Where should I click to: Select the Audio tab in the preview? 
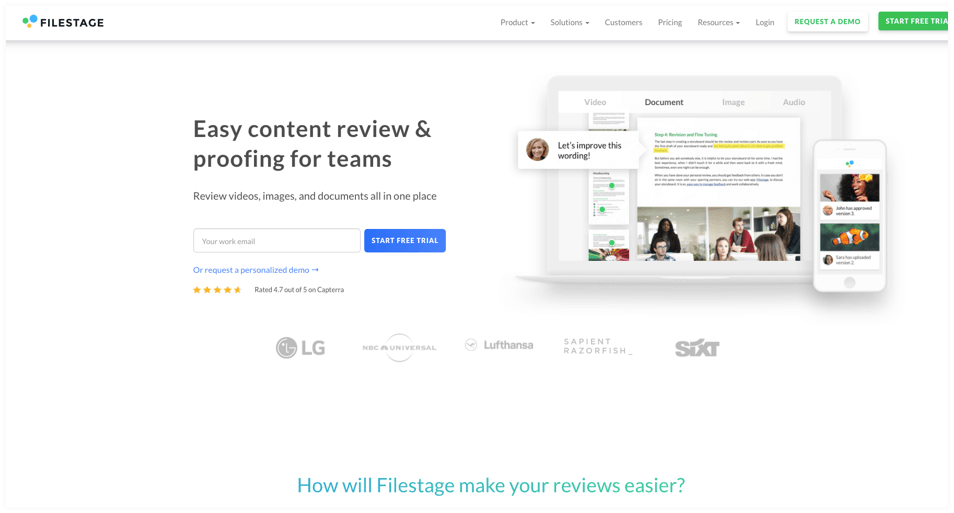793,102
